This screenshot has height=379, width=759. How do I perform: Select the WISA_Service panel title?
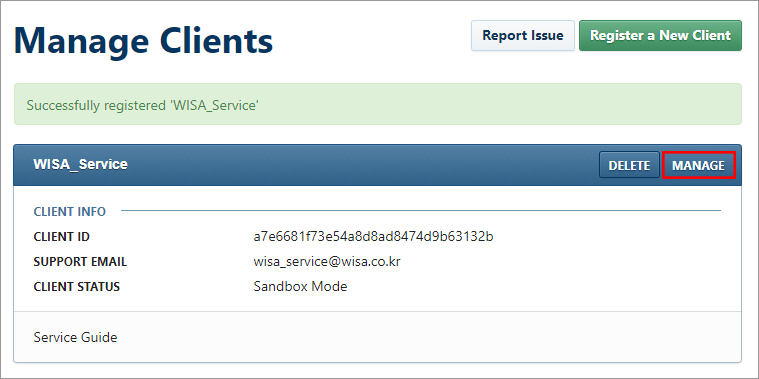pos(80,165)
